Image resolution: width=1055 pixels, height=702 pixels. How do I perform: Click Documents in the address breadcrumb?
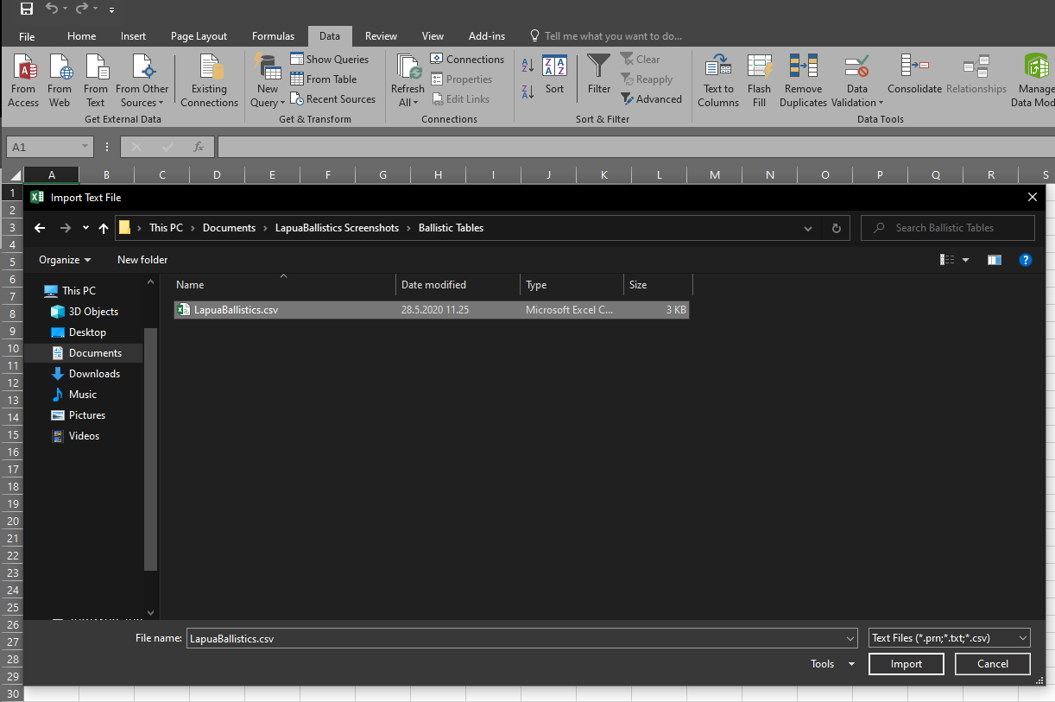pos(229,228)
